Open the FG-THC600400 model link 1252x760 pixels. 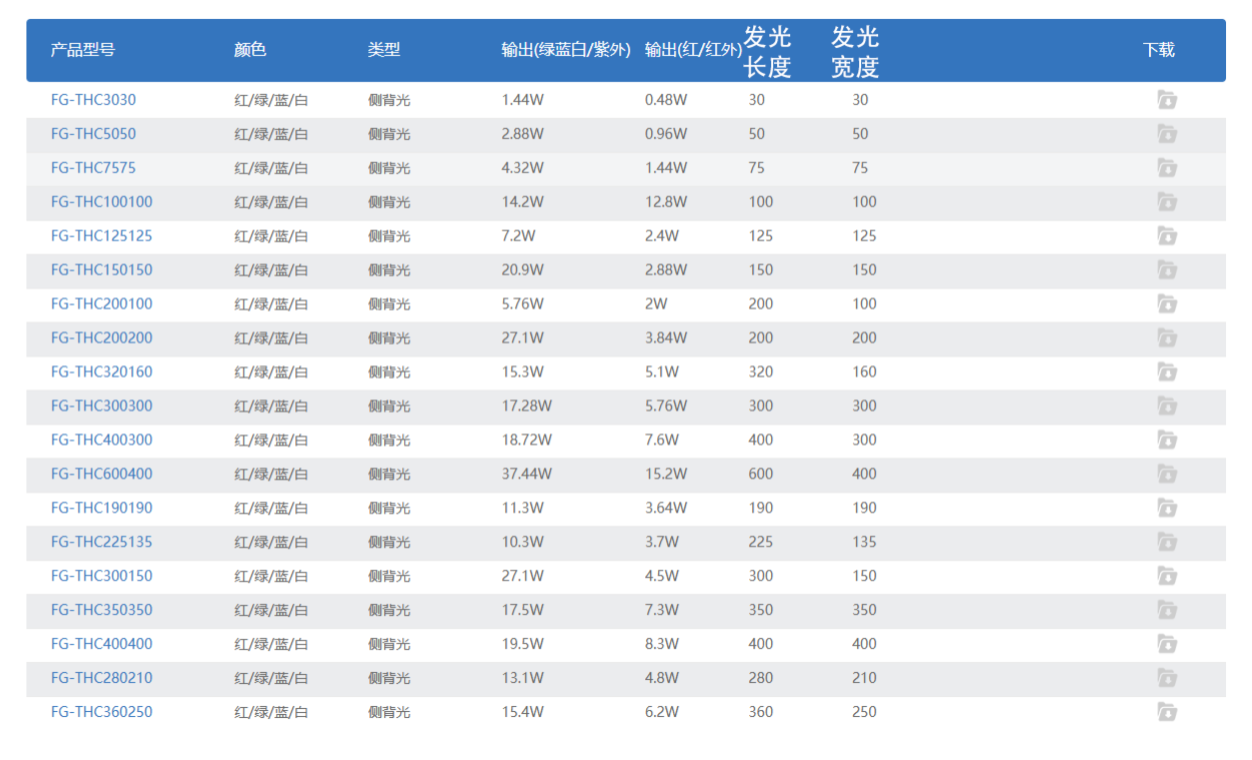102,474
